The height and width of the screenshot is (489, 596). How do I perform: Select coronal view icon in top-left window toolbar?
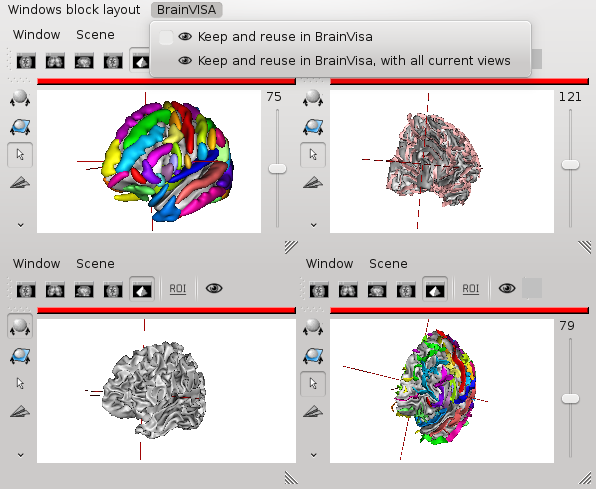coord(55,61)
